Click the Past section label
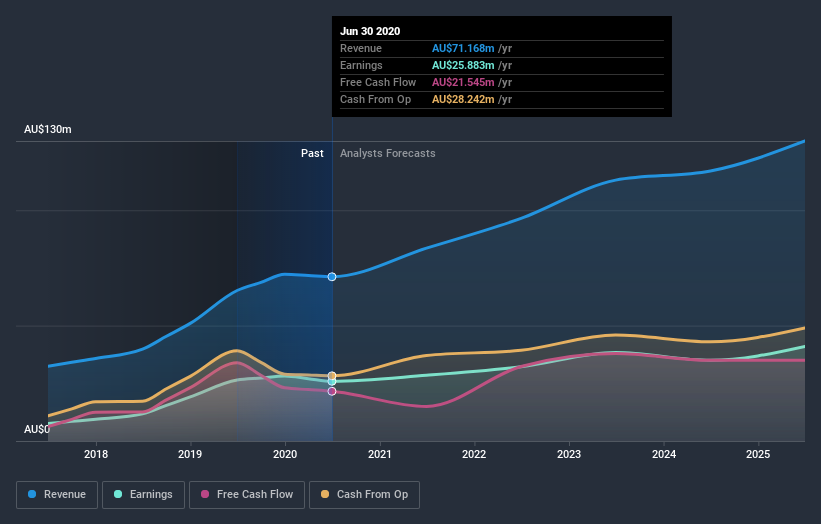The width and height of the screenshot is (821, 524). coord(312,153)
